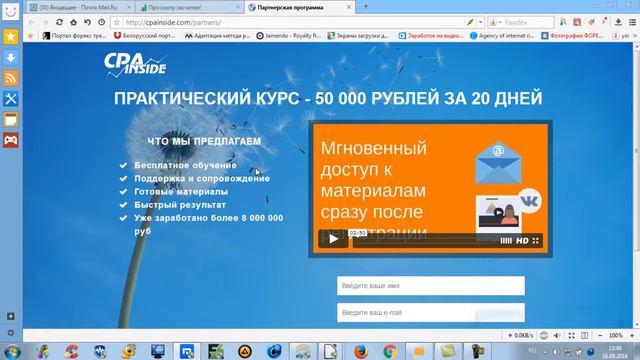The width and height of the screenshot is (640, 360).
Task: Close the 'Партнерская программа' tab
Action: tap(349, 7)
